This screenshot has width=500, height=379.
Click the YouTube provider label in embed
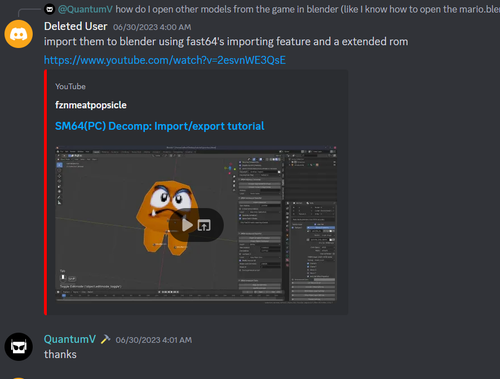(x=70, y=86)
